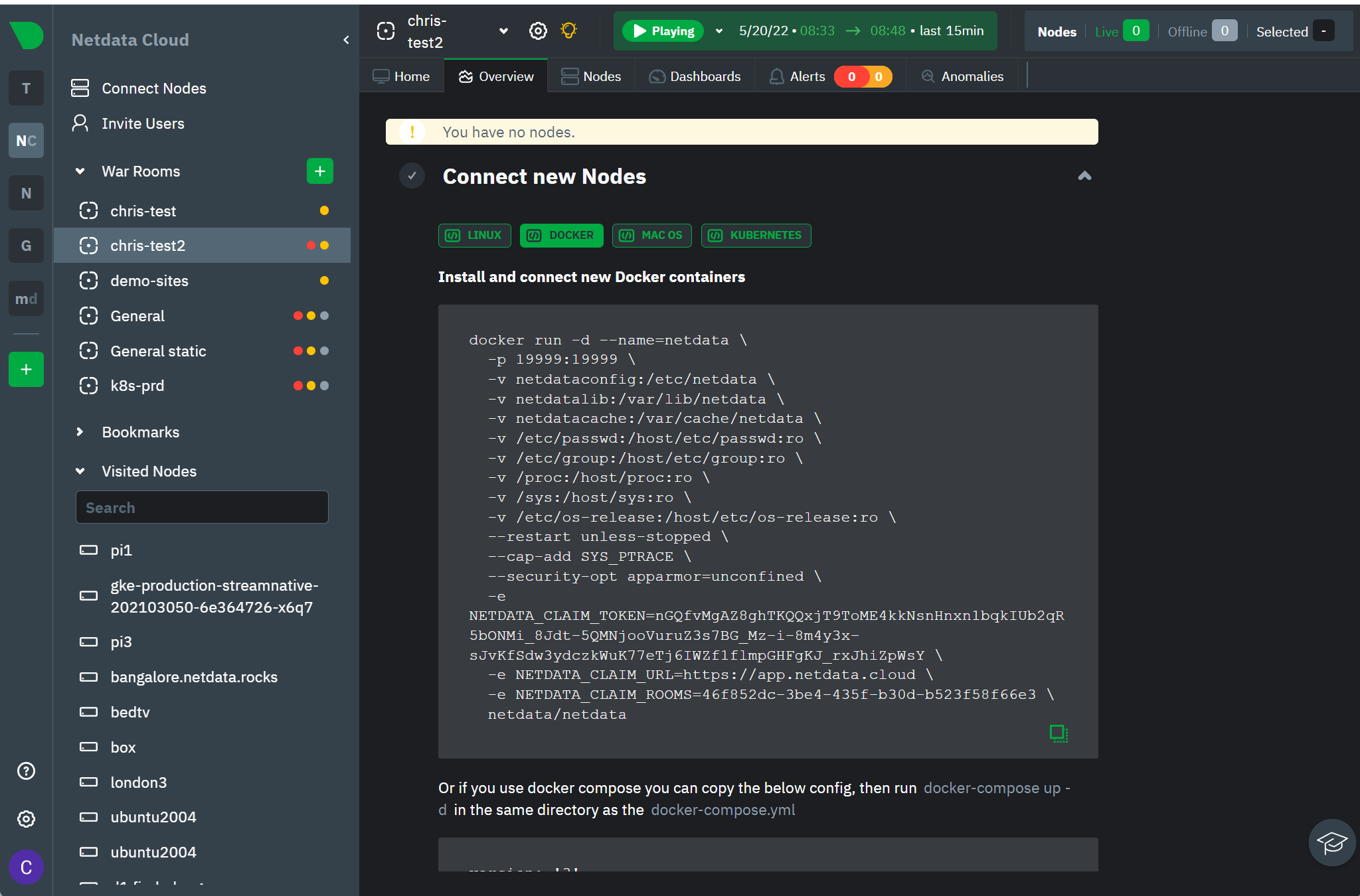Open the demo-sites war room
Screen dimensions: 1360x896
[x=202, y=281]
